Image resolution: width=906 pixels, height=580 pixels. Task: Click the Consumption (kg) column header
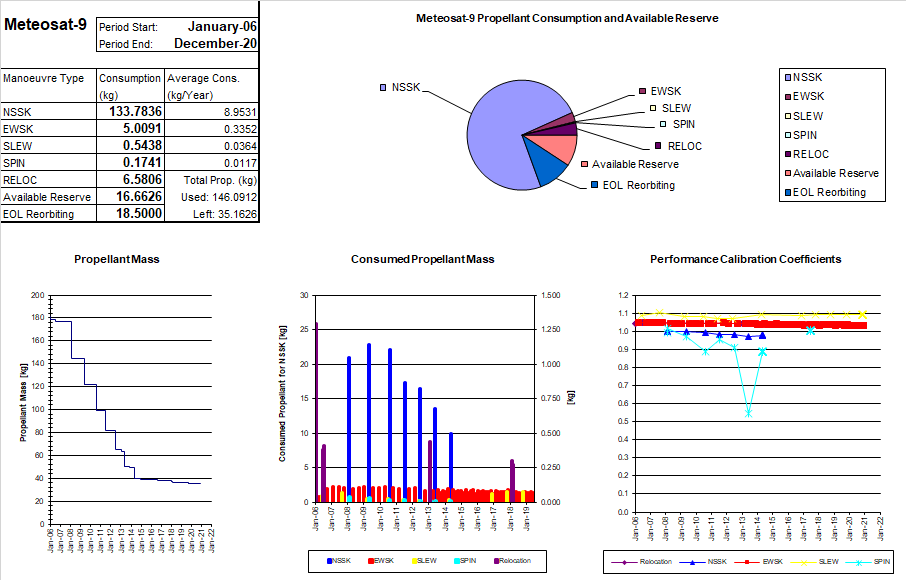[x=129, y=86]
